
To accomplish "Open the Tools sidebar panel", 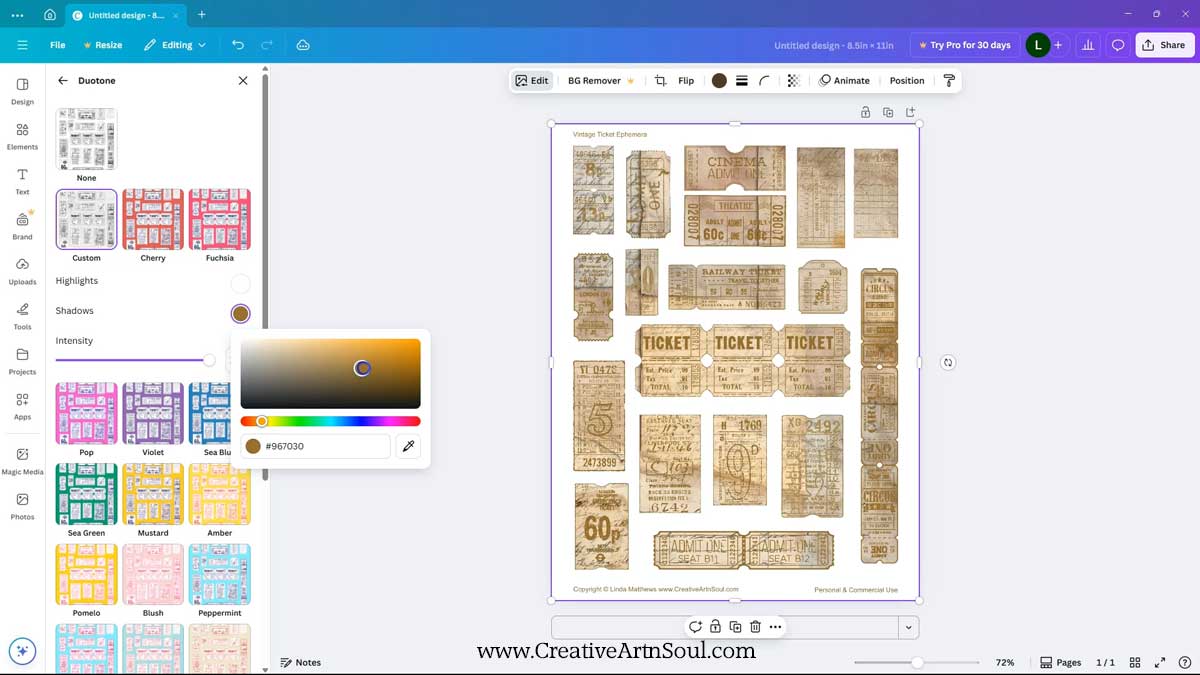I will pyautogui.click(x=22, y=316).
